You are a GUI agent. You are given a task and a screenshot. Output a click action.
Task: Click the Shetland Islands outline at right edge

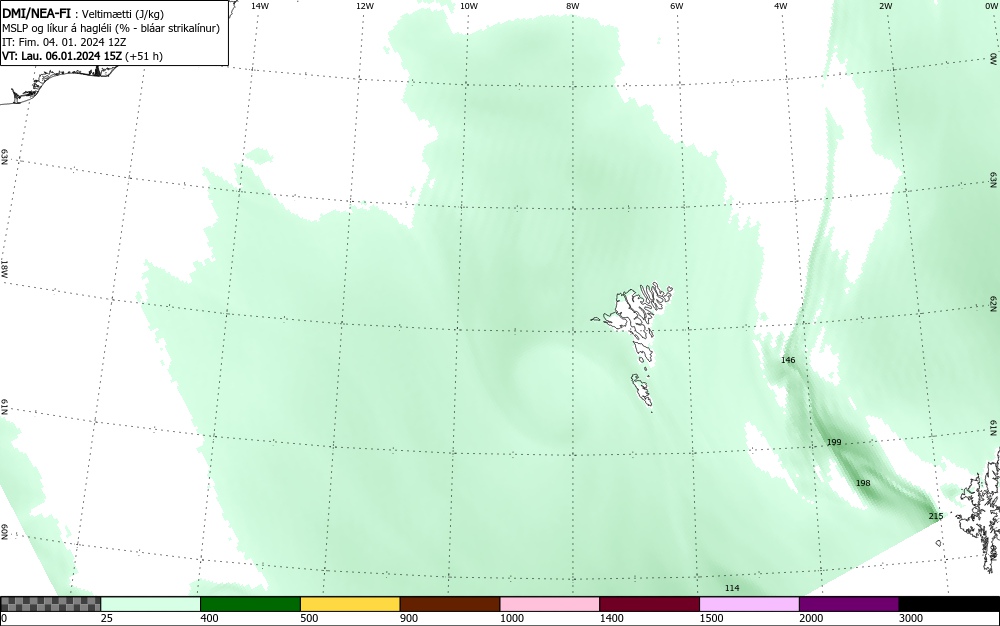[x=978, y=510]
